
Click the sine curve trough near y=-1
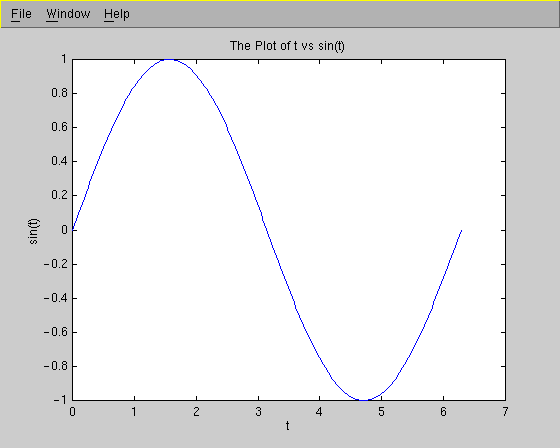click(364, 400)
